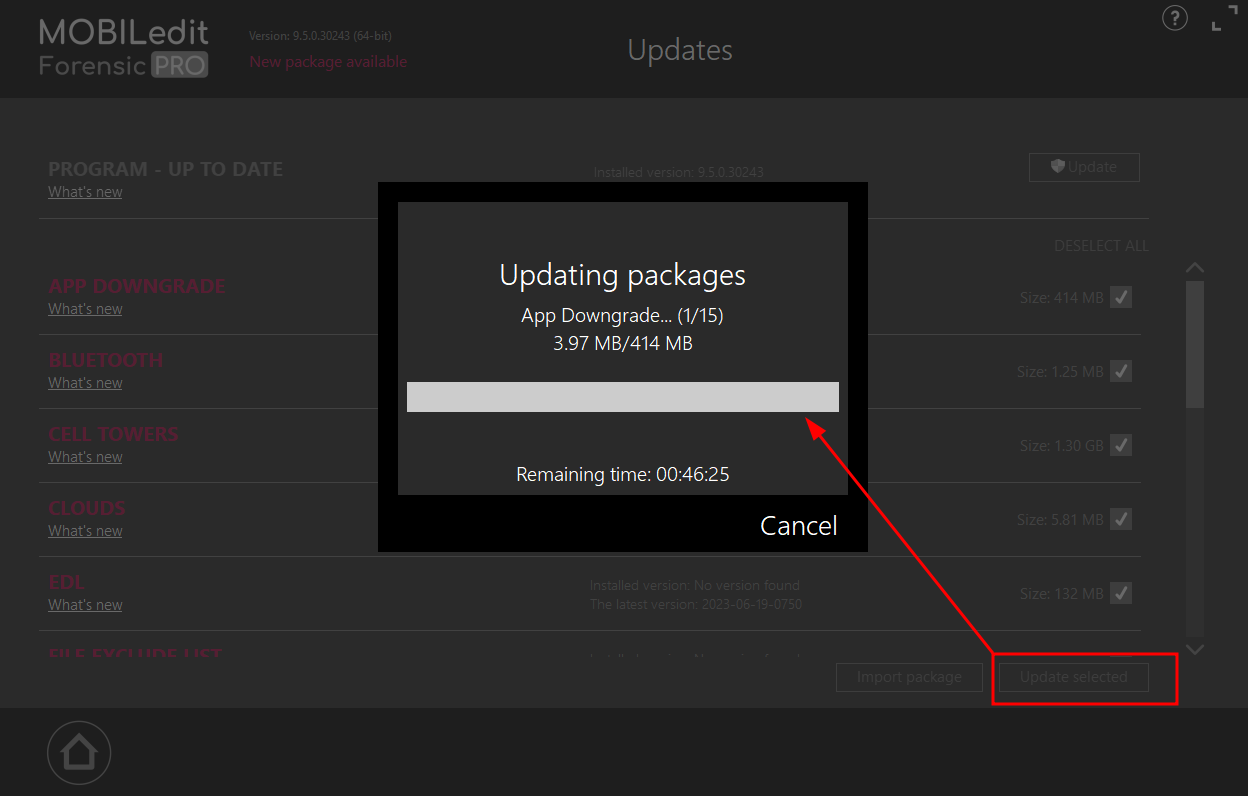
Task: Uncheck the Bluetooth package checkbox
Action: 1121,371
